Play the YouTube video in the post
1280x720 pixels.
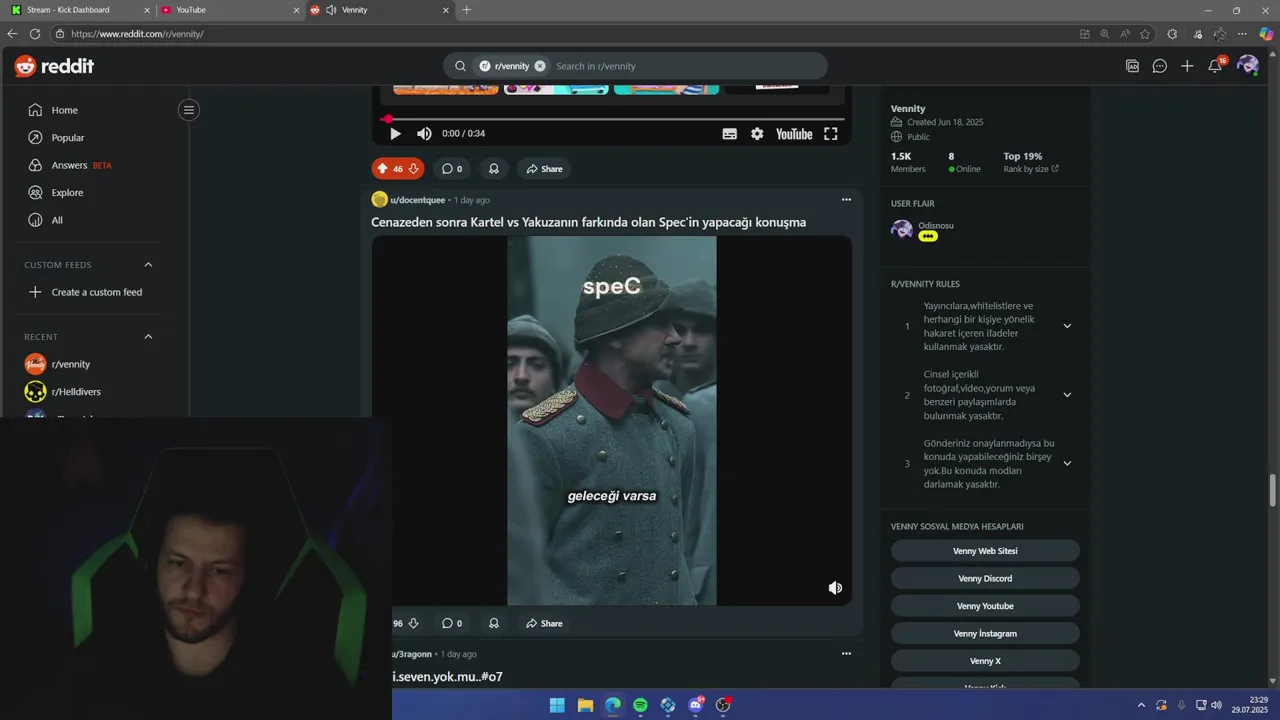(395, 133)
